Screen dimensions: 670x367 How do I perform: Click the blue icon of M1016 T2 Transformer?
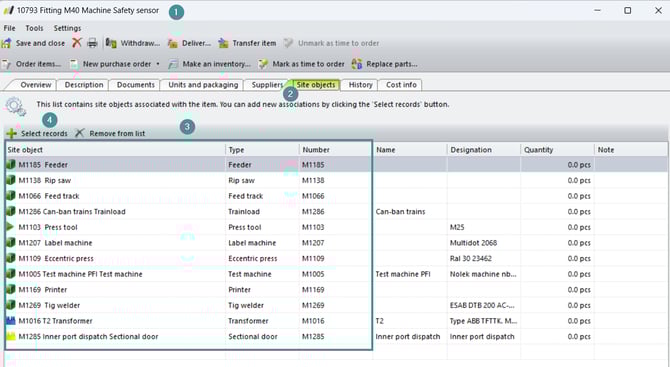click(x=11, y=321)
